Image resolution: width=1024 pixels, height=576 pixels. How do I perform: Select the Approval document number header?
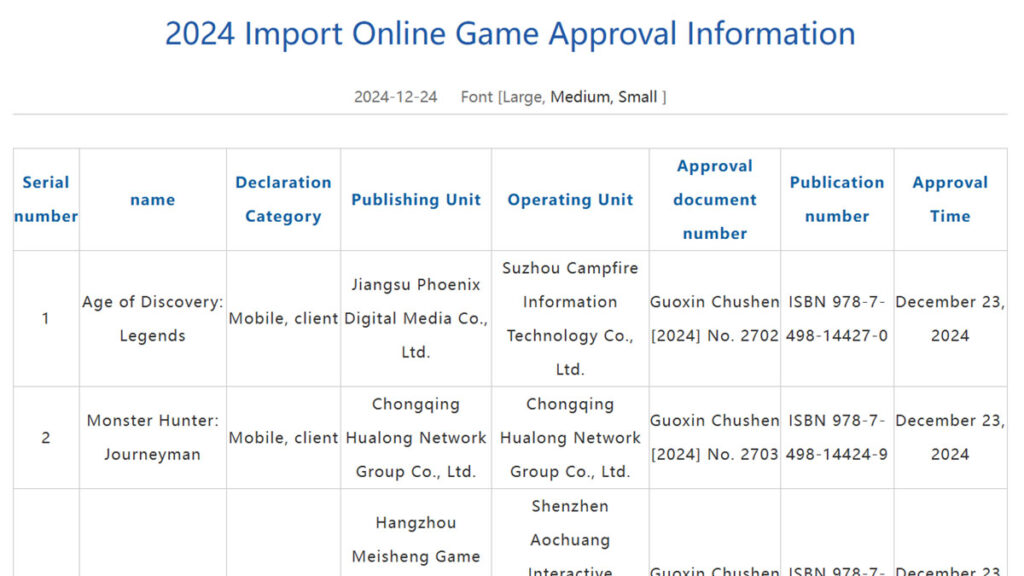714,199
